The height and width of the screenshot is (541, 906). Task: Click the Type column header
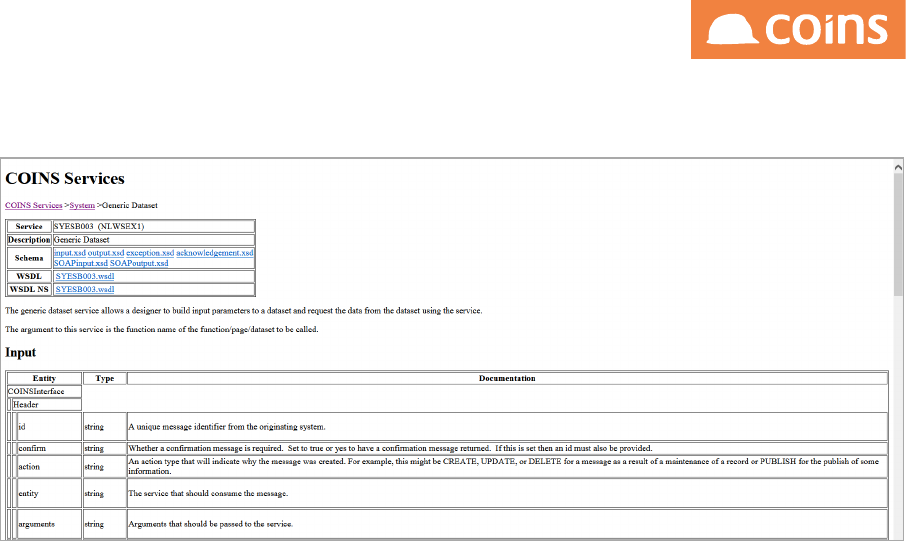click(105, 378)
